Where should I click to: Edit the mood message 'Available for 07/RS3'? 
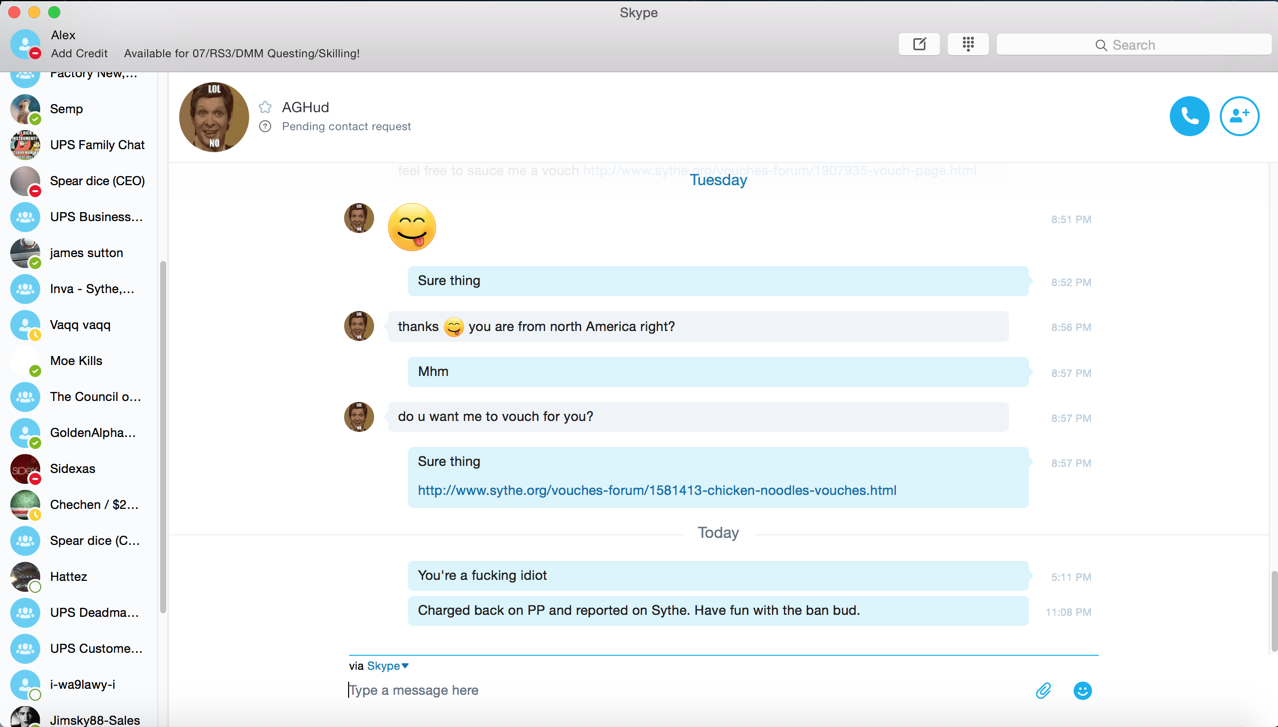(242, 53)
